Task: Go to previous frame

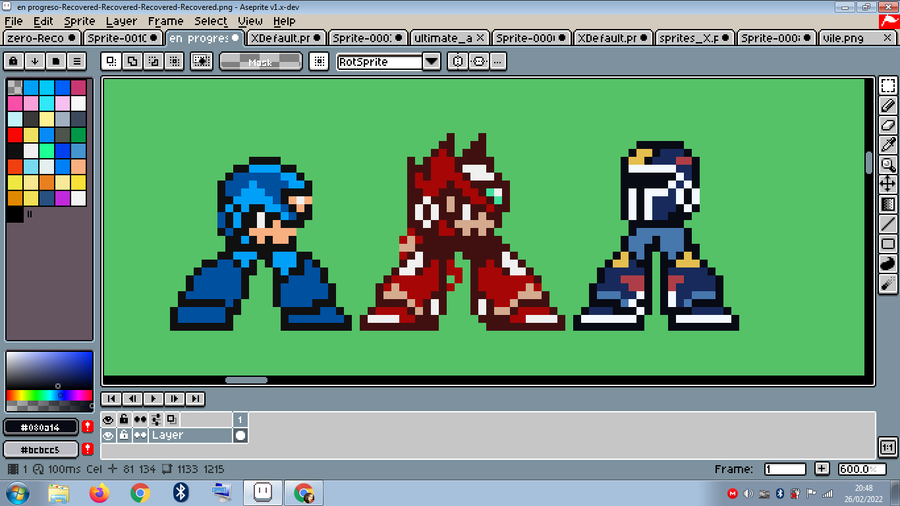Action: point(133,399)
